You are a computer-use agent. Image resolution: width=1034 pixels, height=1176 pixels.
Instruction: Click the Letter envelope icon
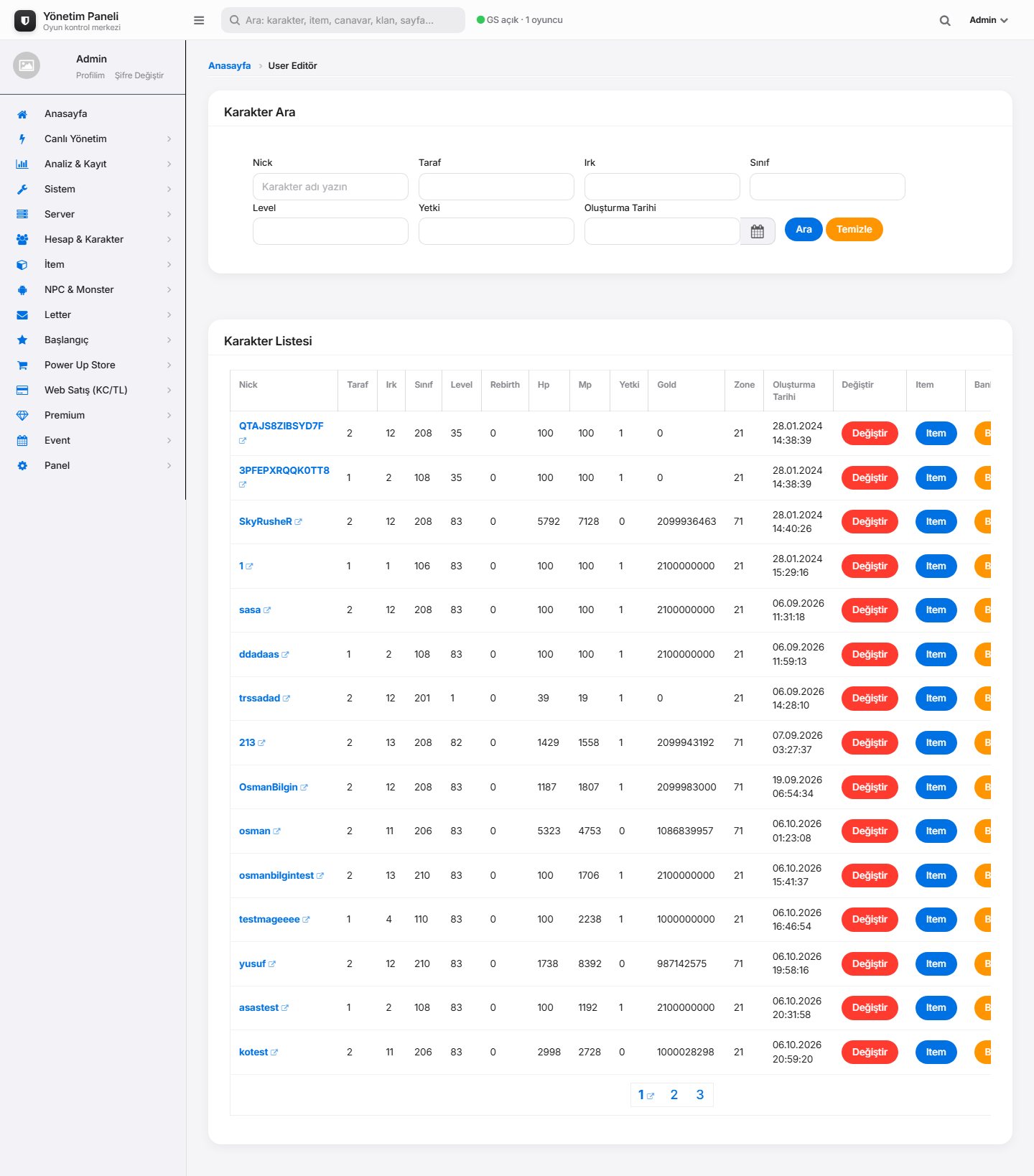click(x=22, y=315)
